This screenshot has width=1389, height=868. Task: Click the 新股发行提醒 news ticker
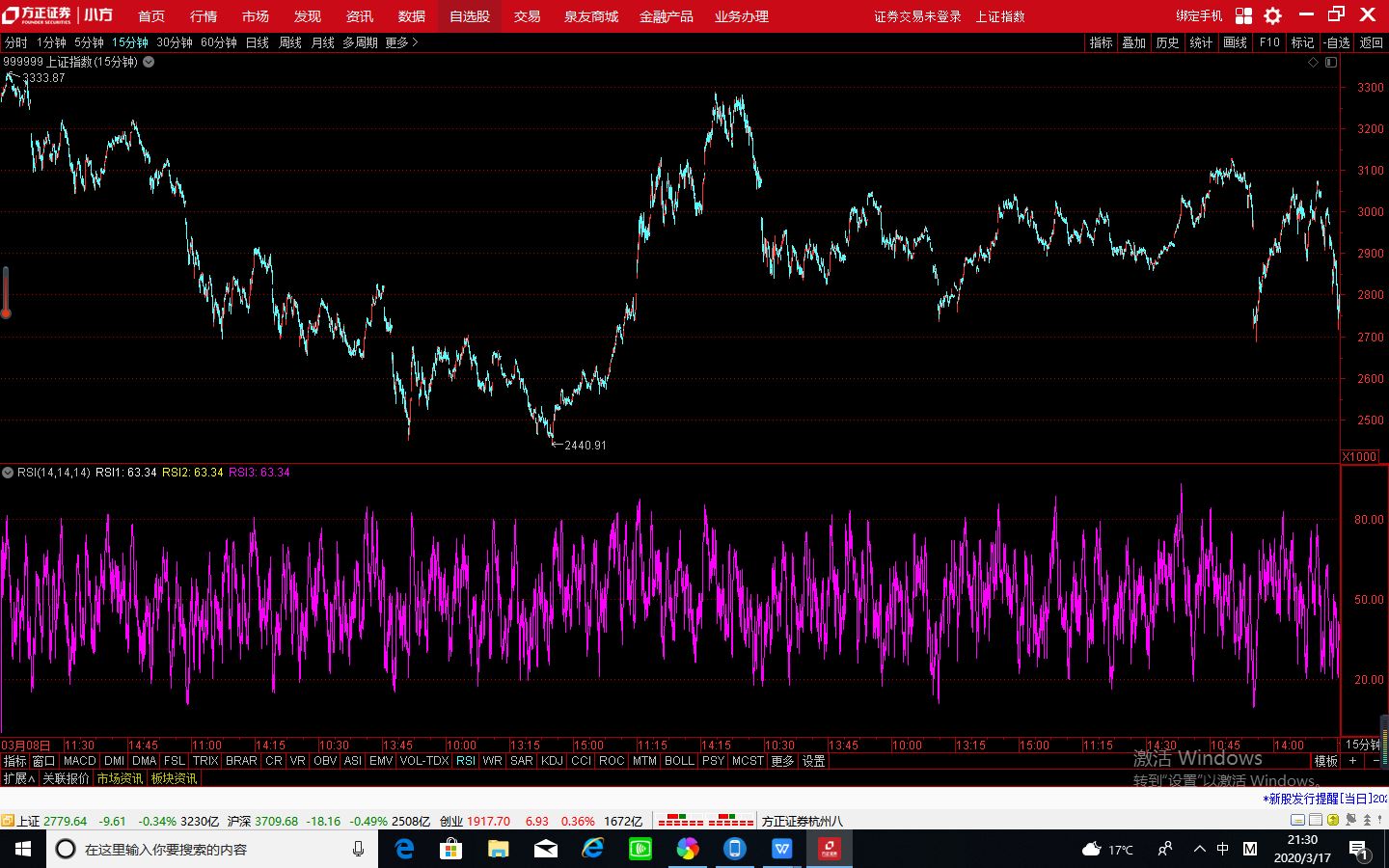pyautogui.click(x=1326, y=799)
